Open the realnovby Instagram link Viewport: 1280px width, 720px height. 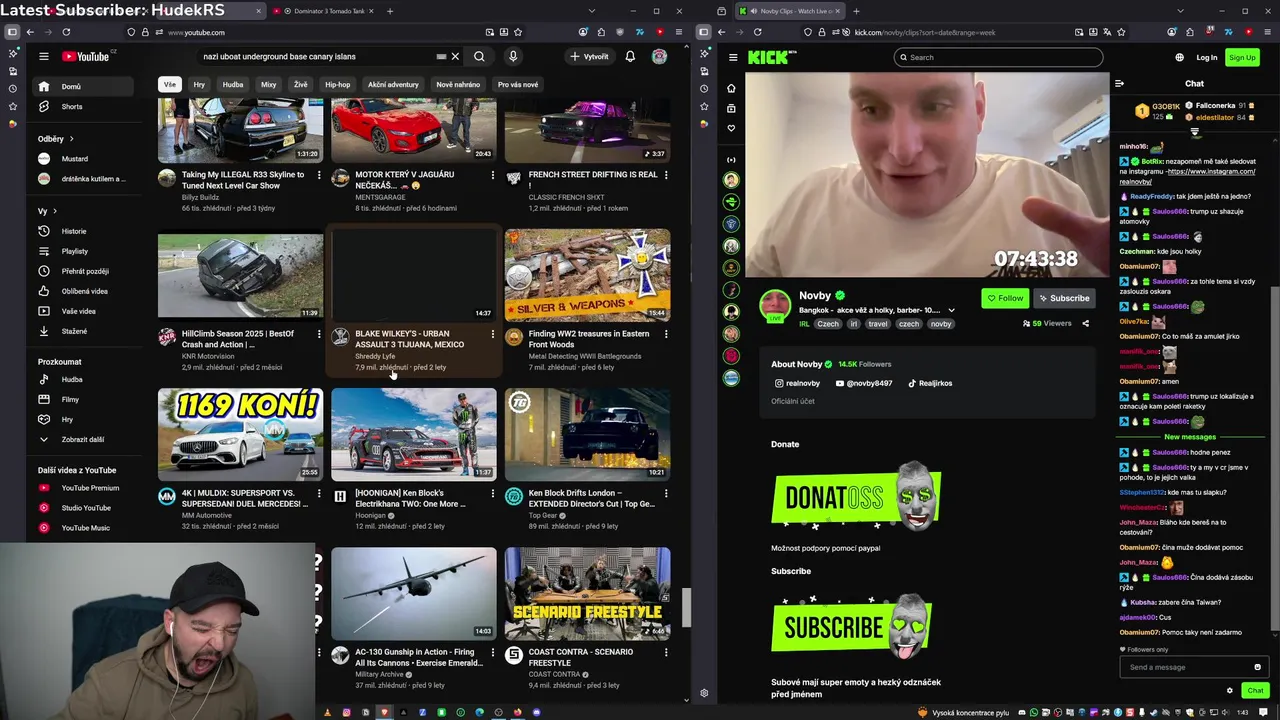(797, 383)
